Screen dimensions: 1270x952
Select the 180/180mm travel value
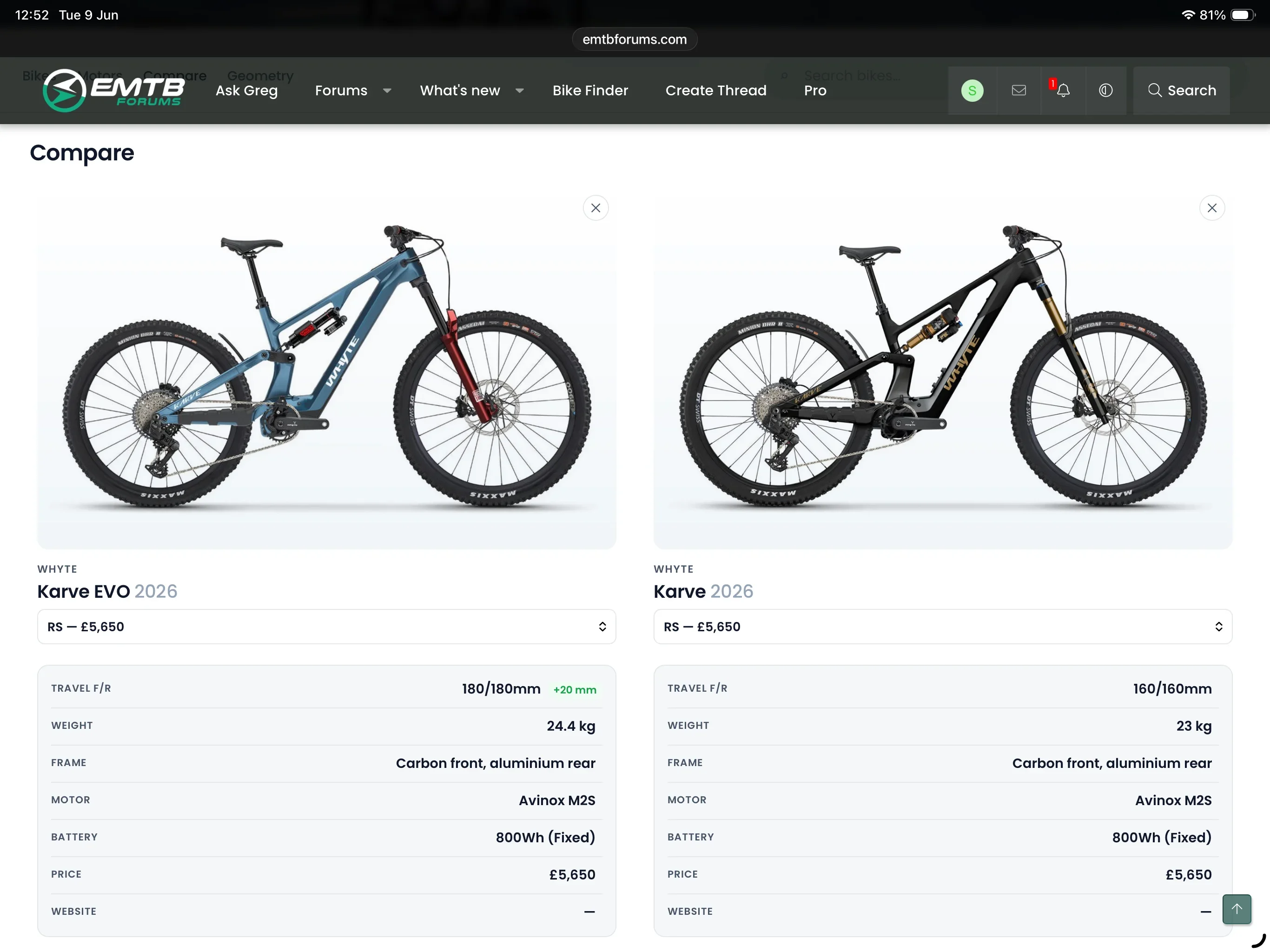(x=501, y=688)
